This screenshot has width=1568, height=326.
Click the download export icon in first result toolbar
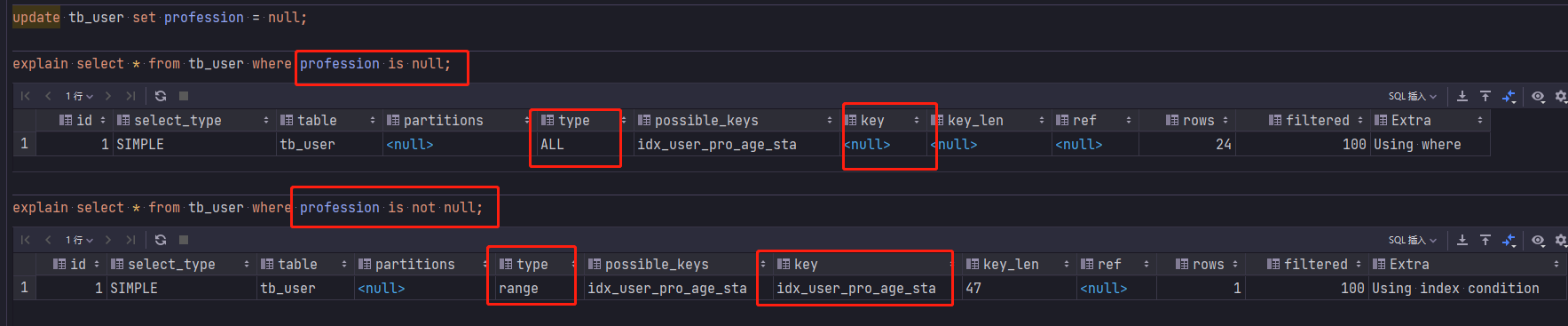pos(1462,96)
